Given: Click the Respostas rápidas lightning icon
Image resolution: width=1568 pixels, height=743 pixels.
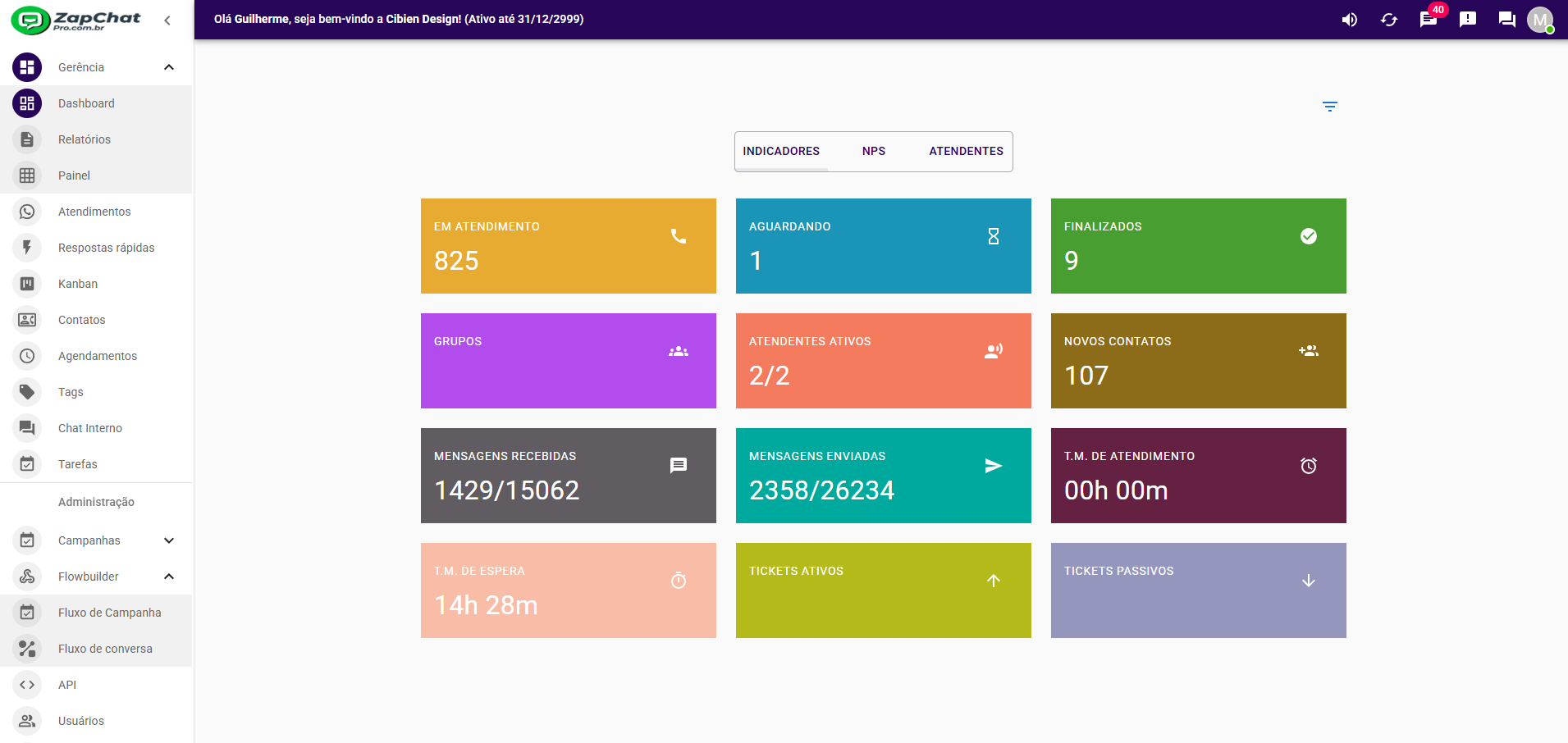Looking at the screenshot, I should (x=27, y=248).
